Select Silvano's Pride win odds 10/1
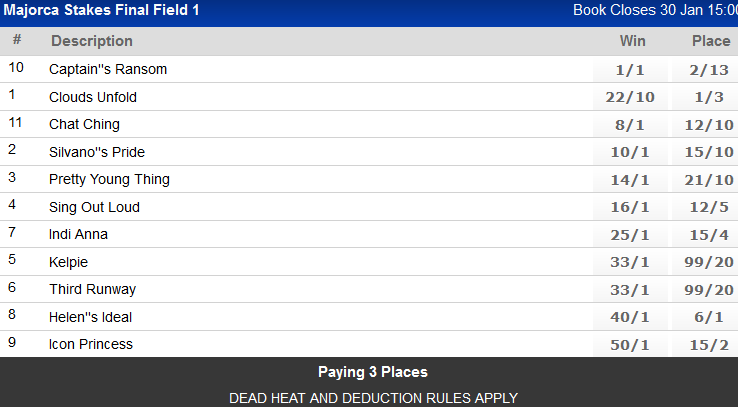 tap(632, 152)
